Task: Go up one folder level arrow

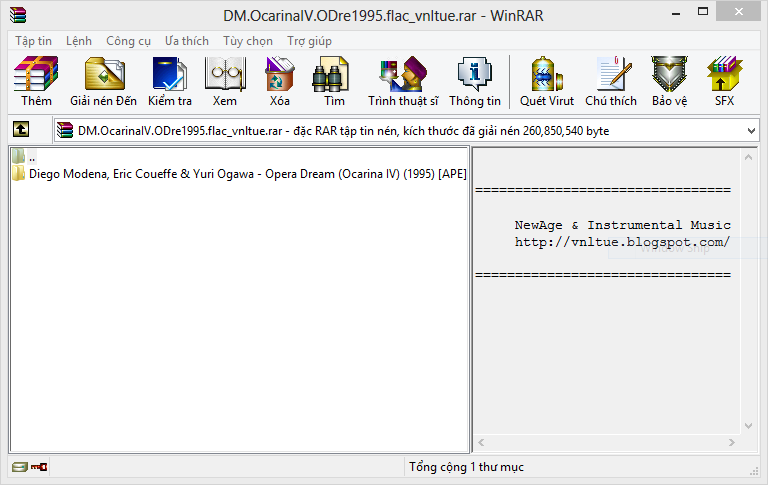Action: [x=21, y=130]
